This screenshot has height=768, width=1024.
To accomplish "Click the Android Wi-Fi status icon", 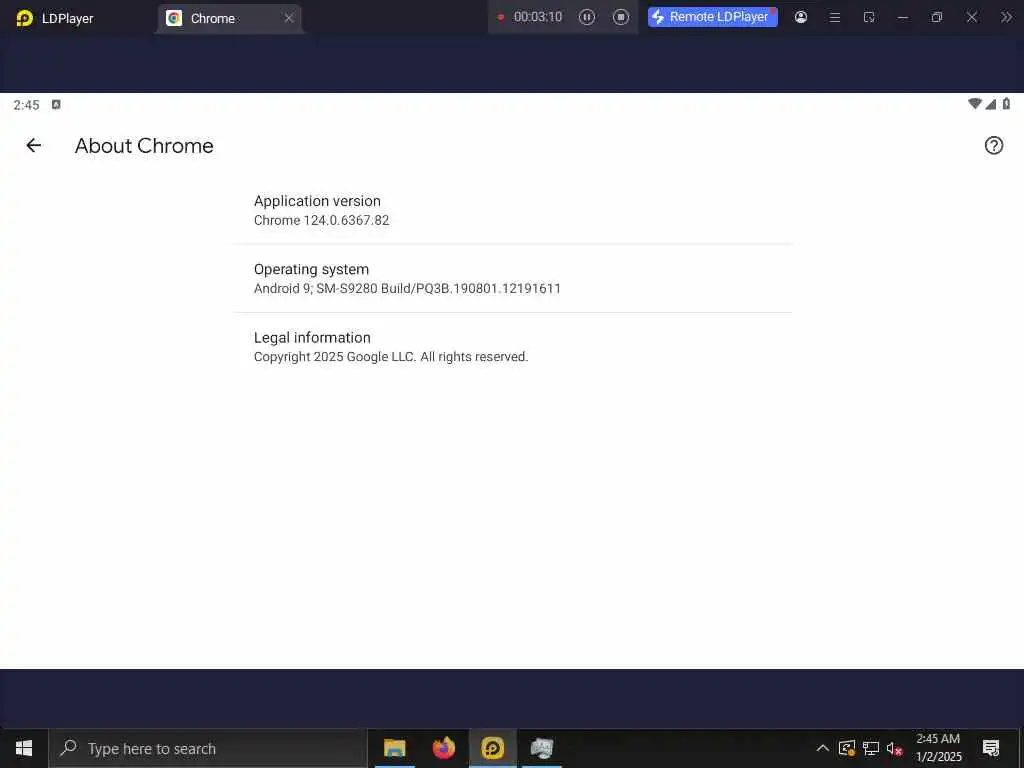I will 974,104.
